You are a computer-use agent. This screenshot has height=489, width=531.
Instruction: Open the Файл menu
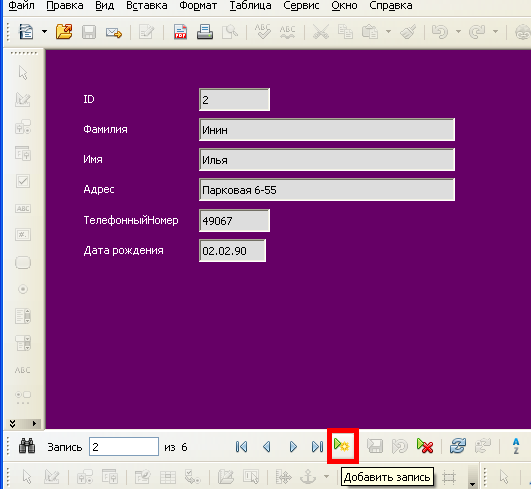(x=21, y=6)
